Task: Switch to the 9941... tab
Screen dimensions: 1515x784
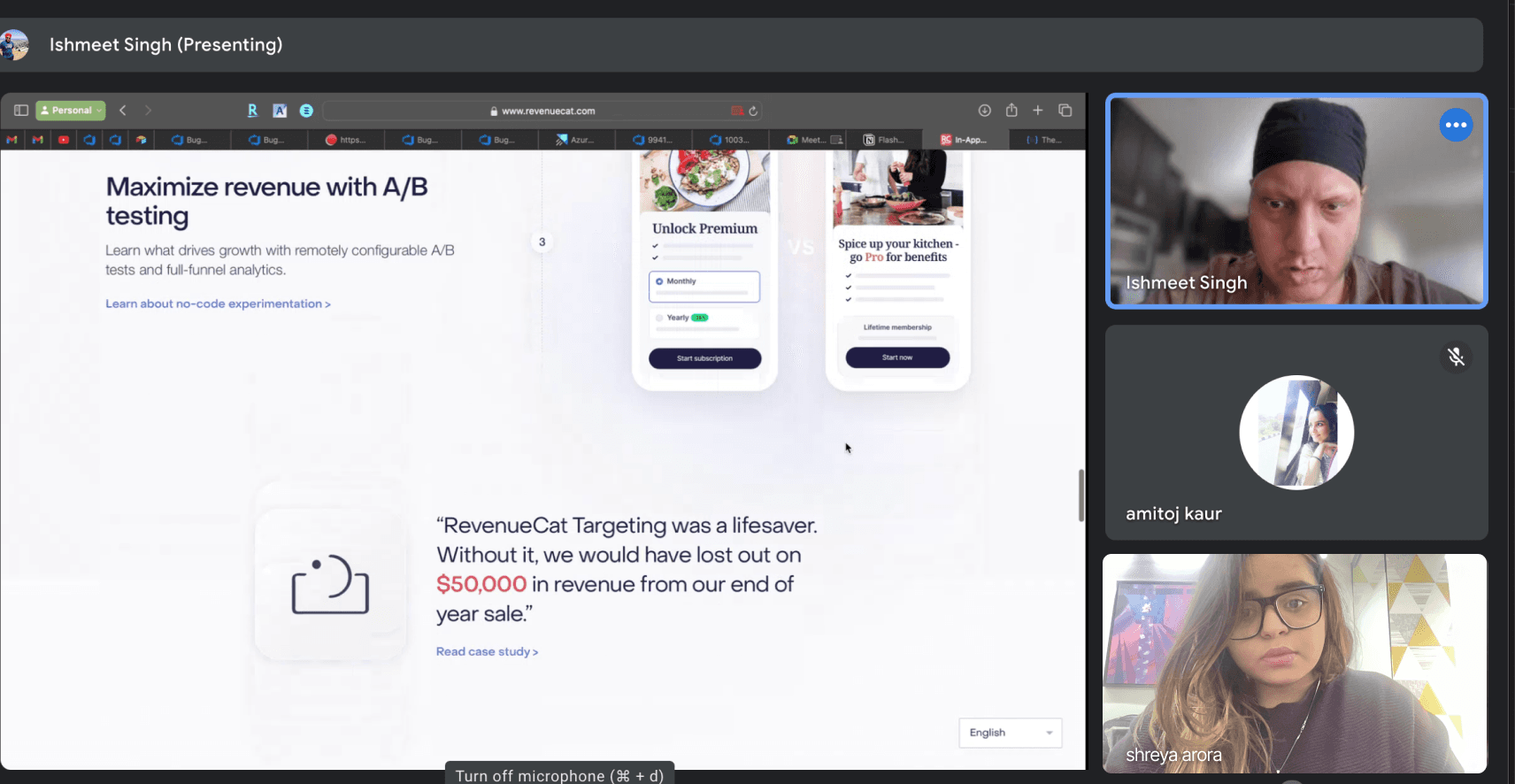Action: [653, 140]
